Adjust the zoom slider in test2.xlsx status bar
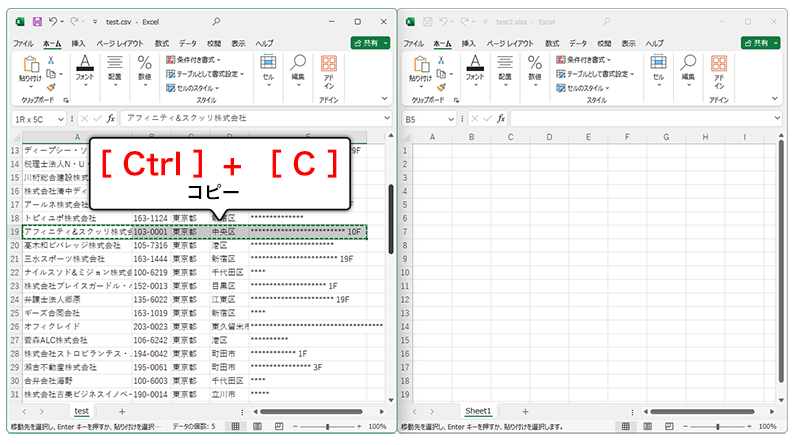The image size is (800, 445). click(718, 427)
